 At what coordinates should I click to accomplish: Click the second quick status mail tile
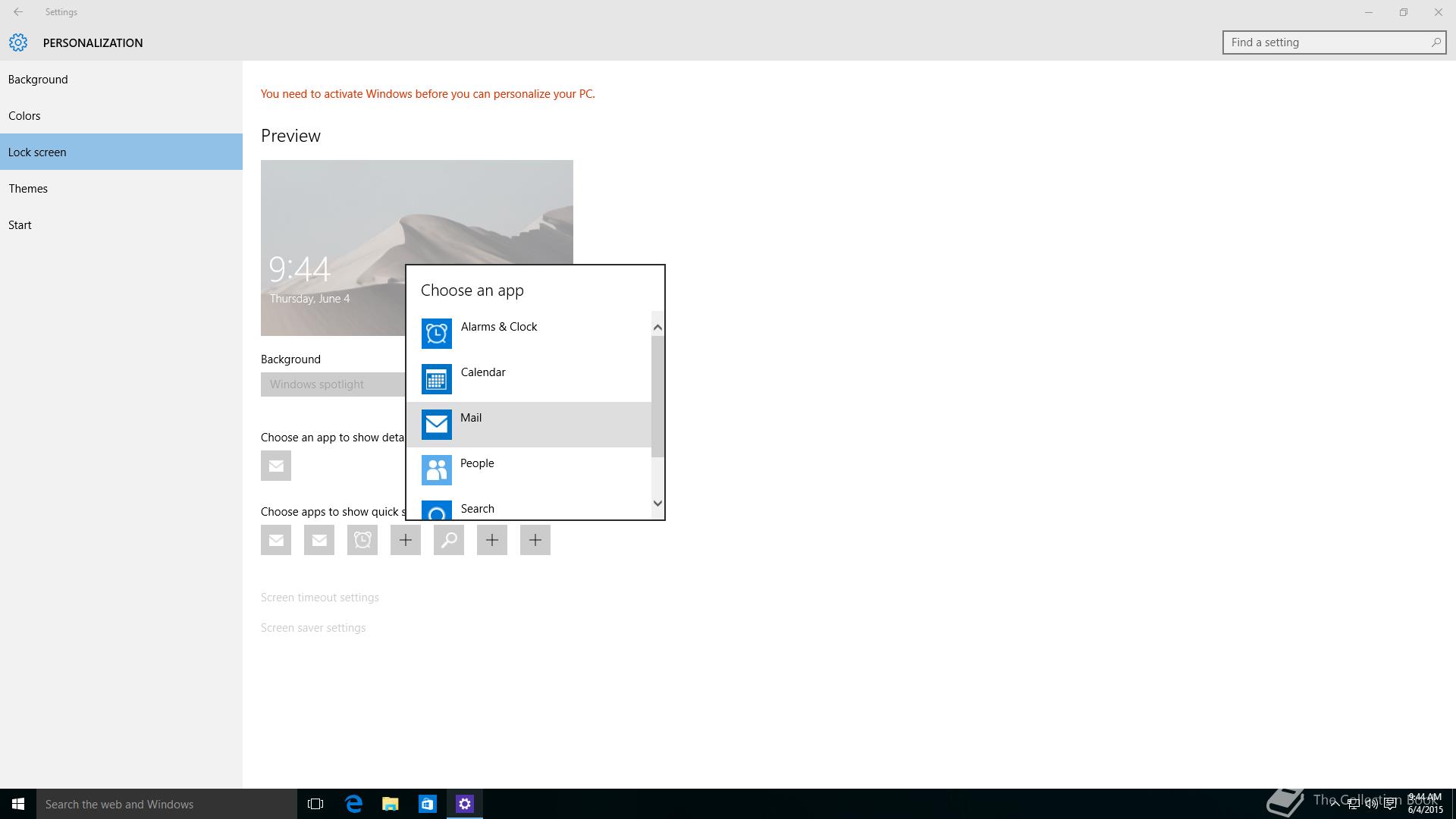pos(319,540)
